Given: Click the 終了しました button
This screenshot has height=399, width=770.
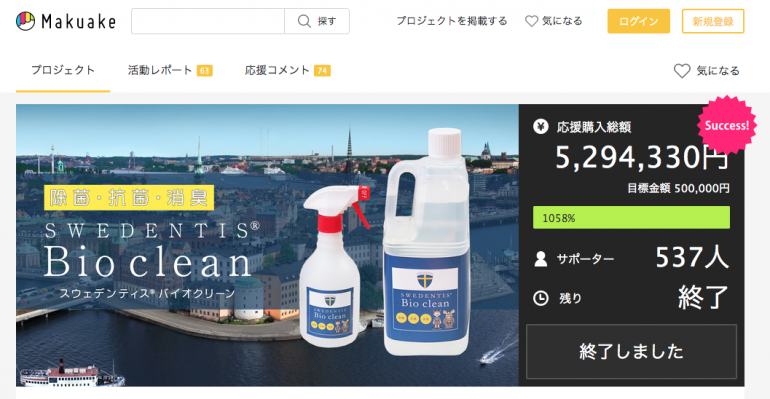Looking at the screenshot, I should click(x=632, y=351).
